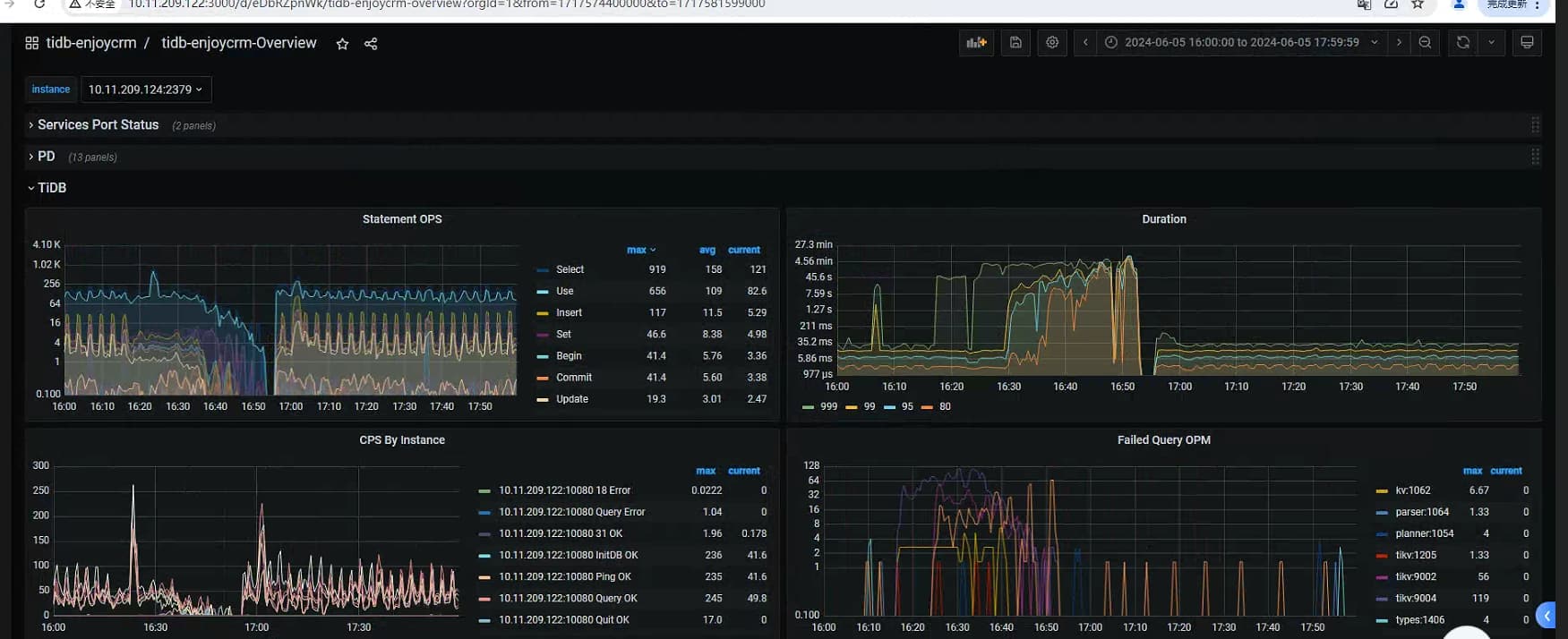Open the instance 10.11.209.124:2379 dropdown
The width and height of the screenshot is (1568, 639).
[x=145, y=89]
